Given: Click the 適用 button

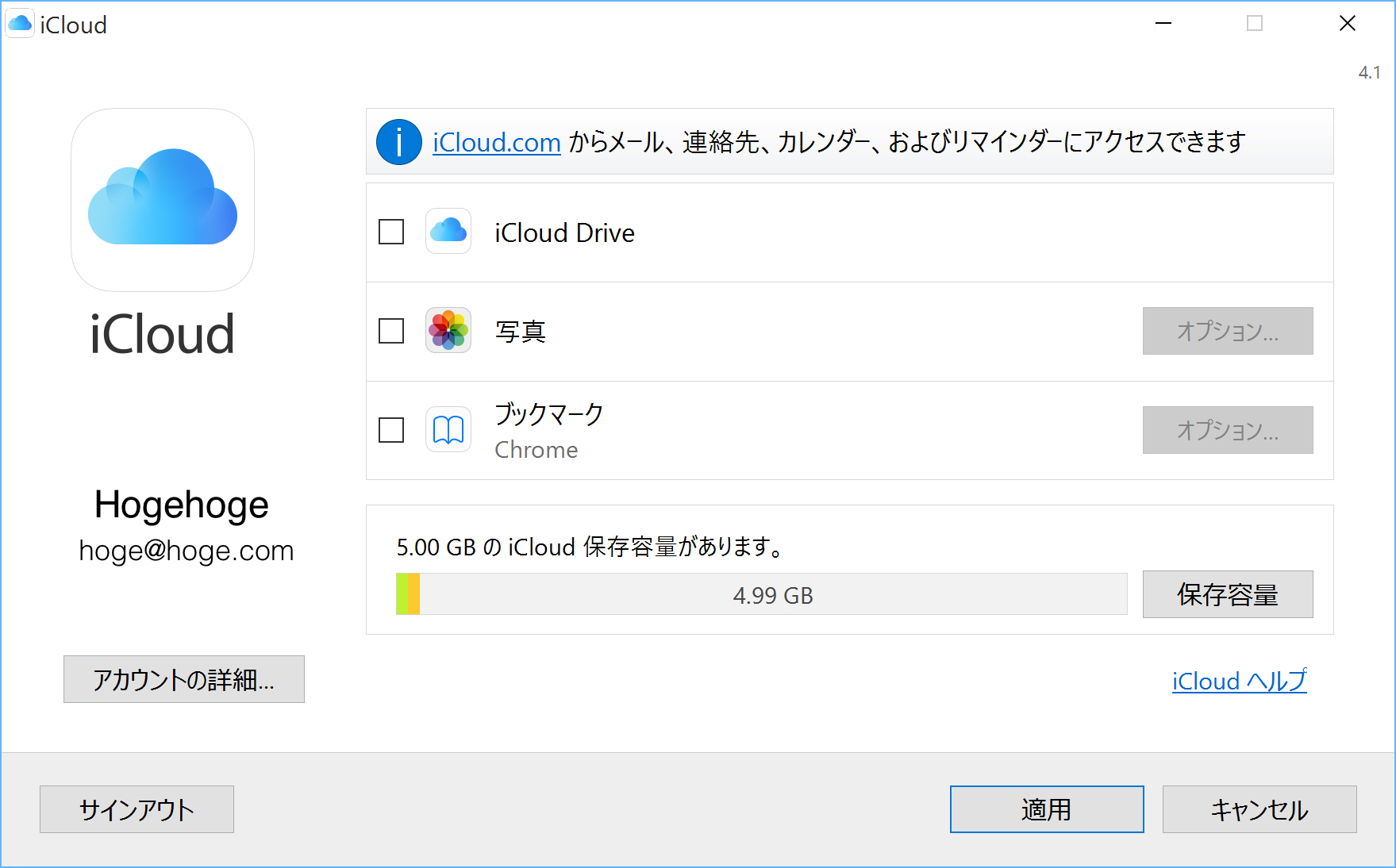Looking at the screenshot, I should (1047, 809).
